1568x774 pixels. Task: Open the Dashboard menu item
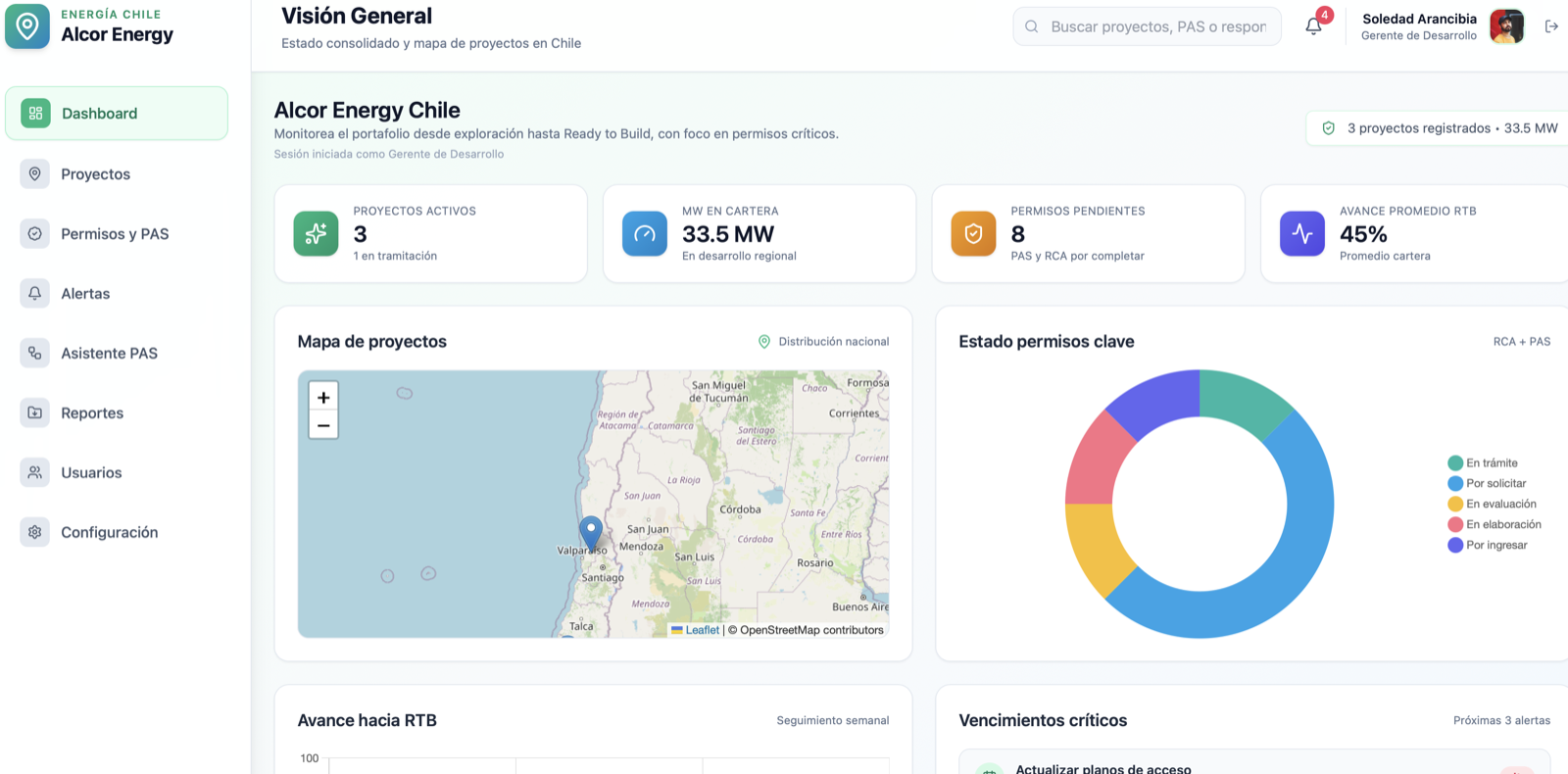click(117, 114)
